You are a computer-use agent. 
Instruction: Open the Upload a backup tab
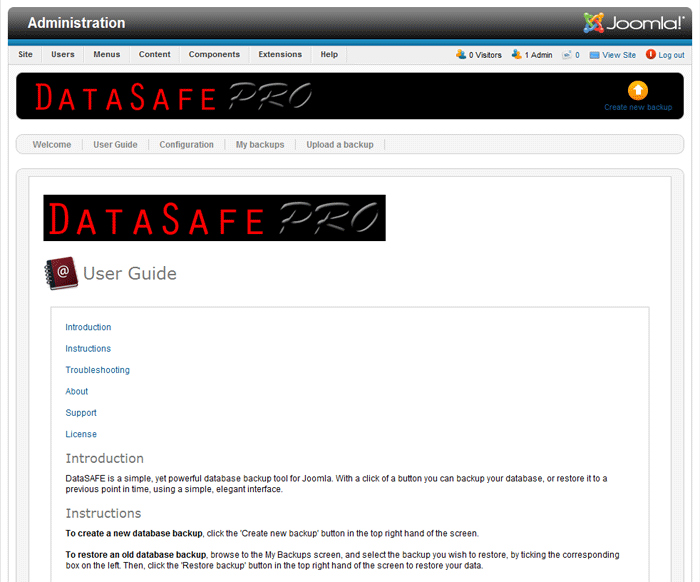[340, 145]
